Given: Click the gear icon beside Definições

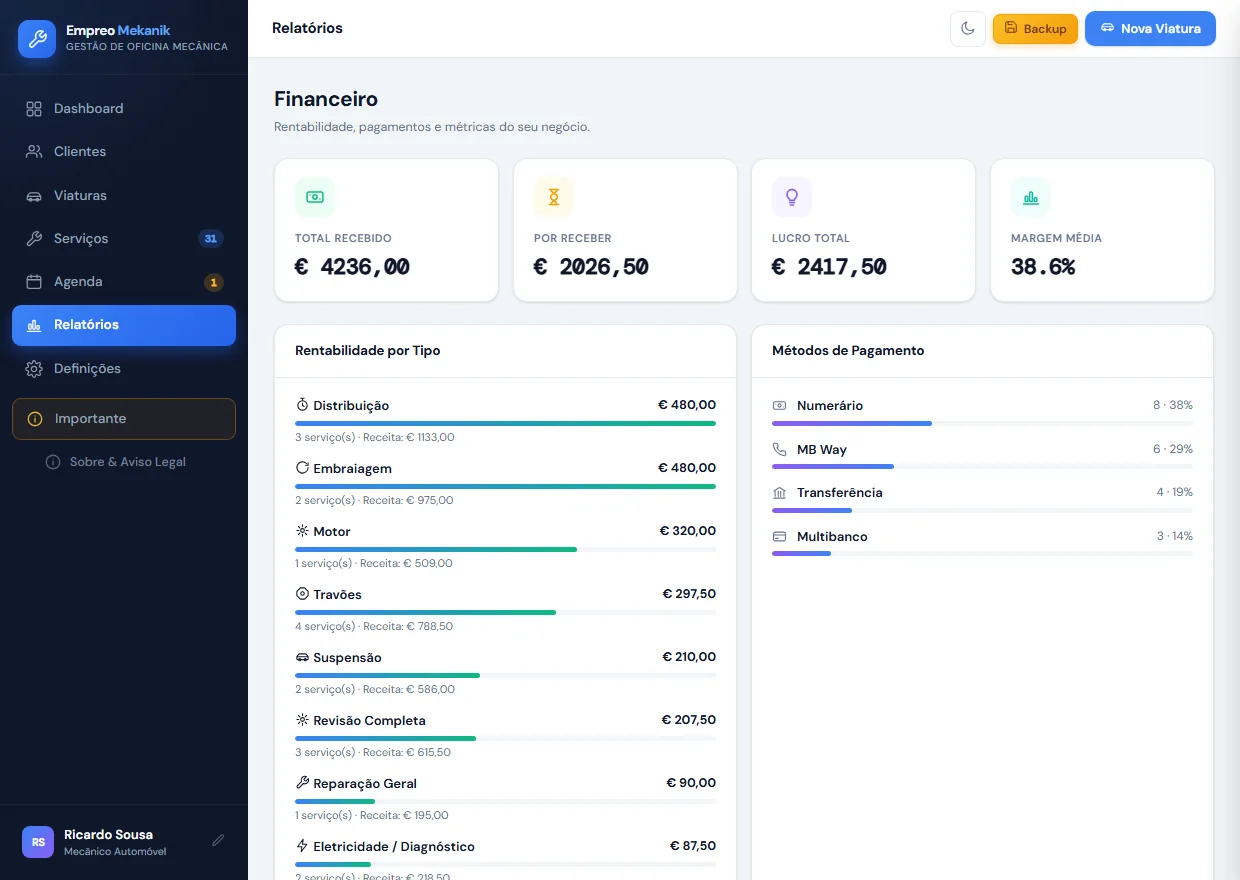Looking at the screenshot, I should [x=34, y=369].
